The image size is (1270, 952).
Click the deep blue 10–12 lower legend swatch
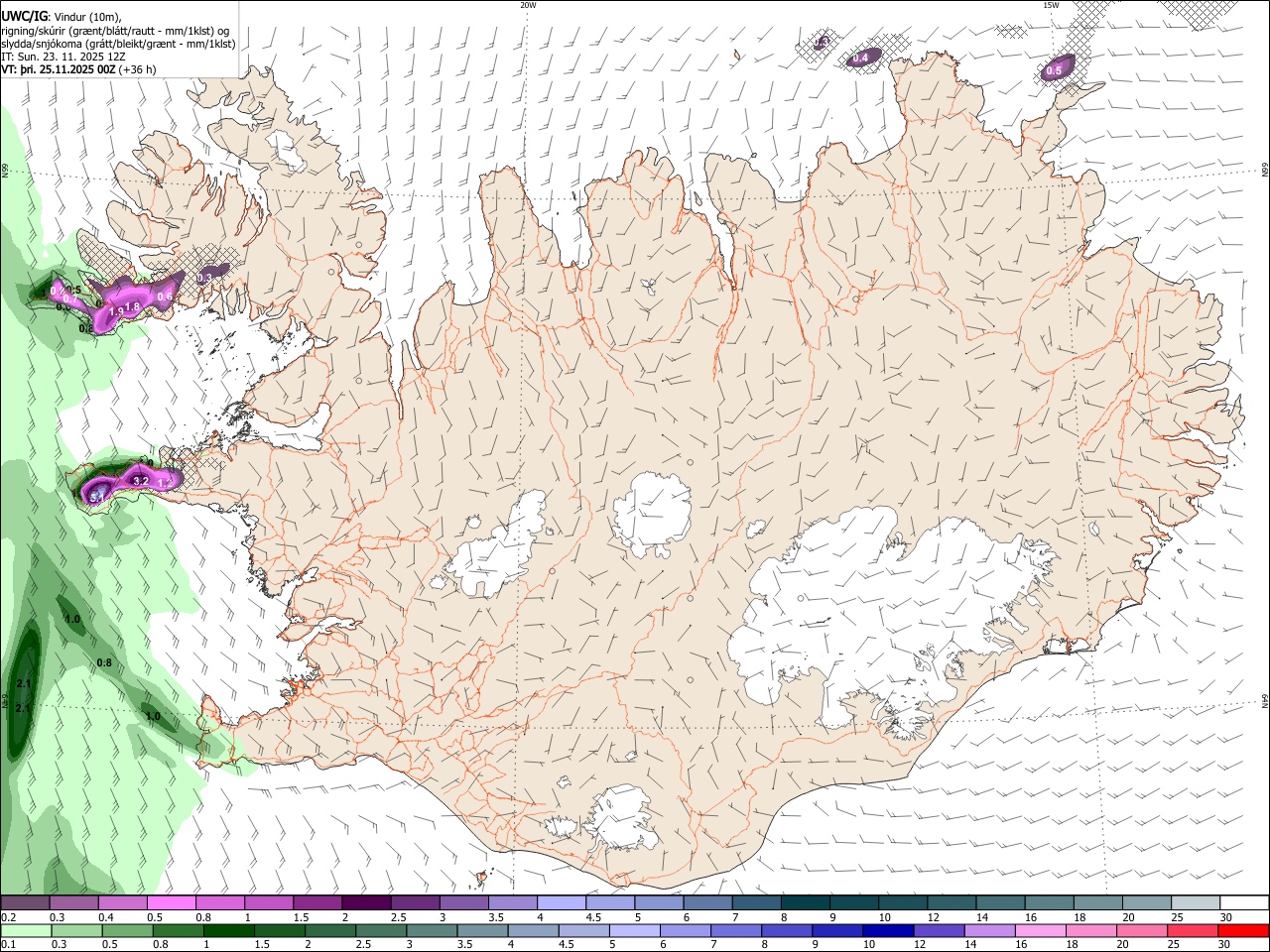887,931
